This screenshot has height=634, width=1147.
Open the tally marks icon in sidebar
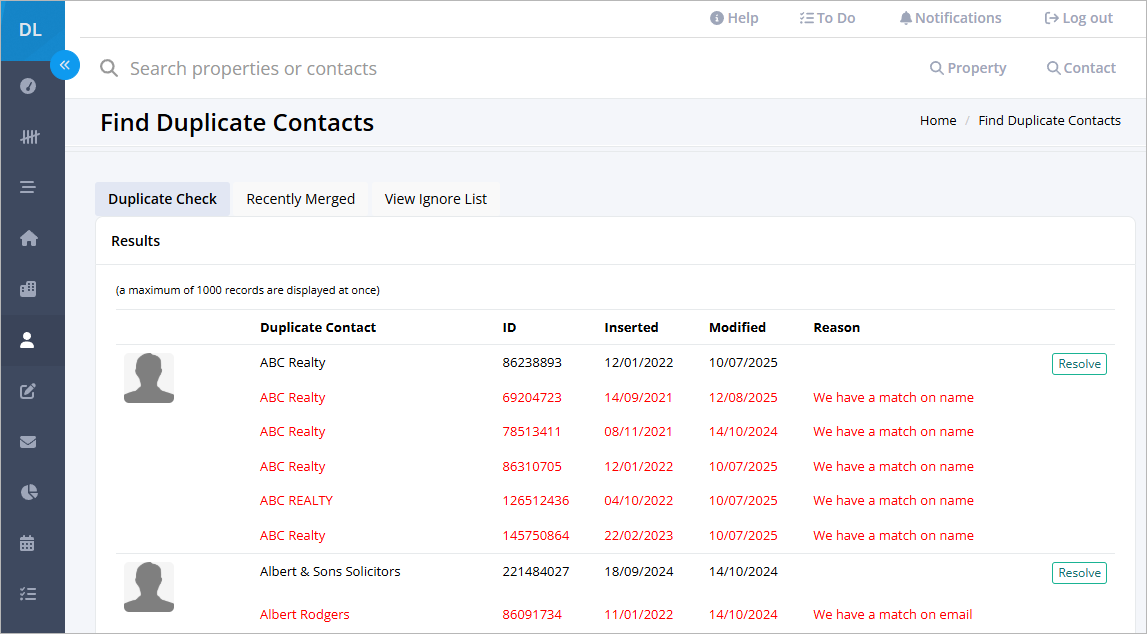click(29, 137)
